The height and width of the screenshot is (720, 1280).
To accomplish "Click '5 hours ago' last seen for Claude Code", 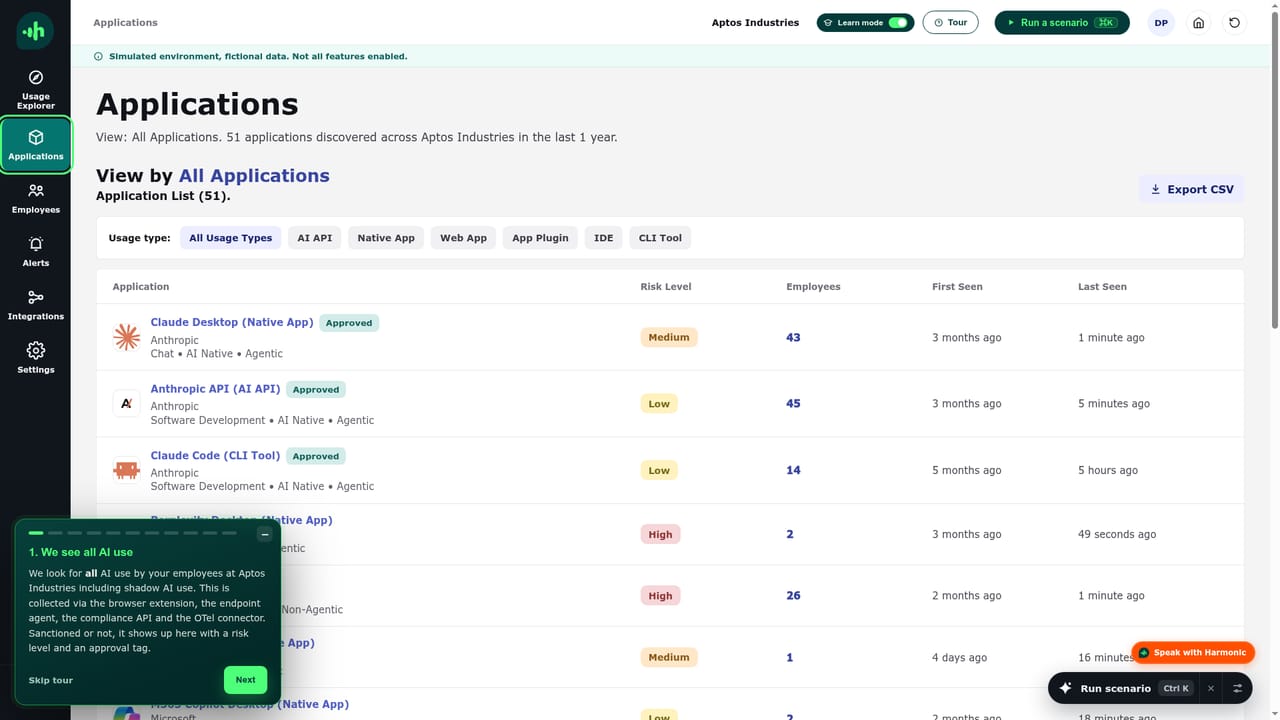I will click(1108, 470).
